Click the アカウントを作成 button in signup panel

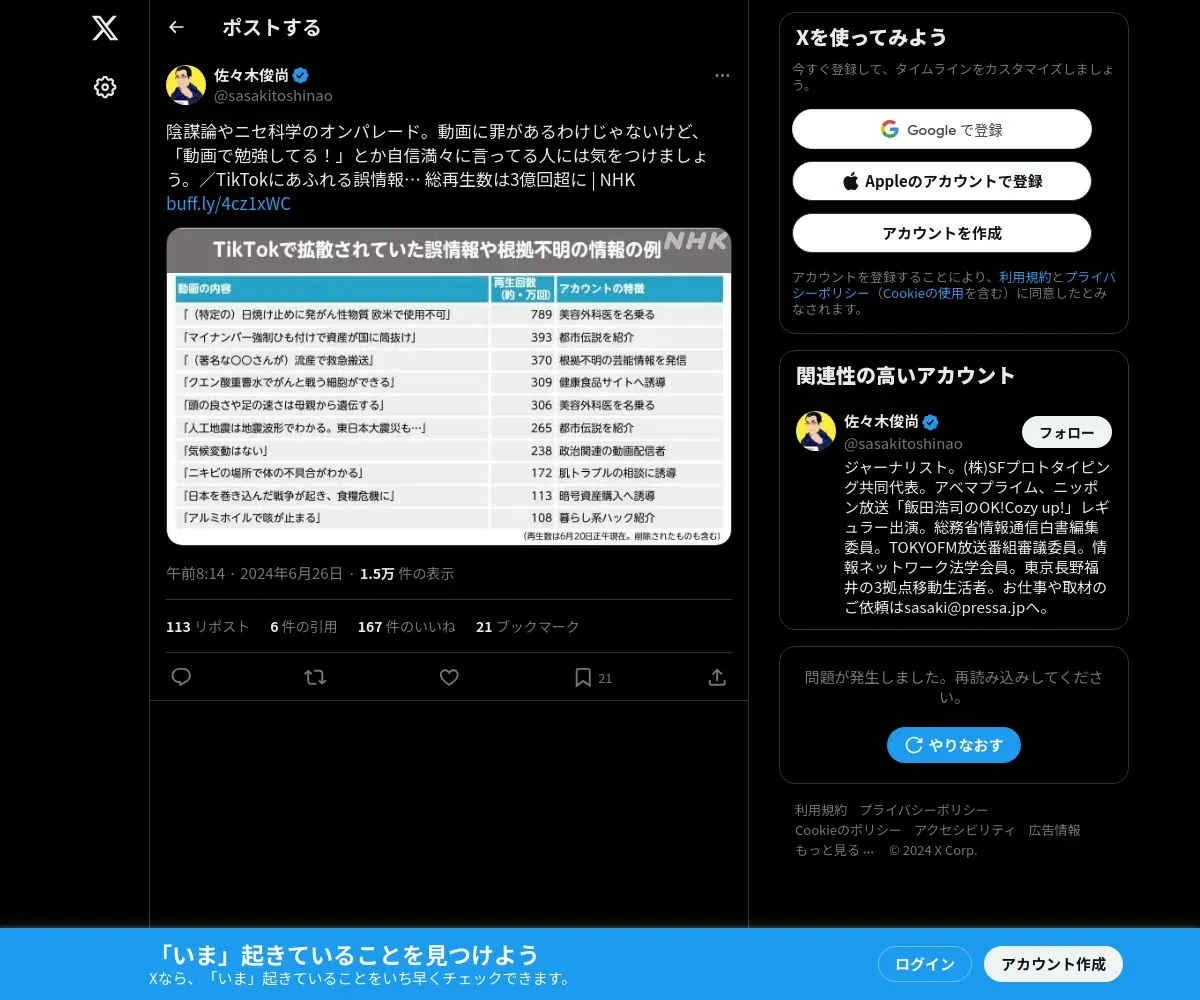click(942, 233)
